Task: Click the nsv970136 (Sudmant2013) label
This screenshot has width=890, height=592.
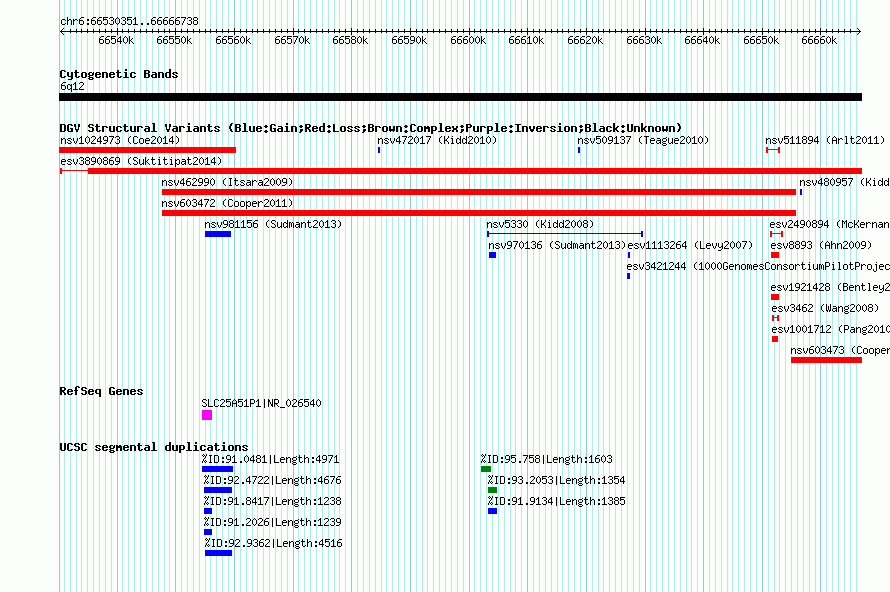Action: pyautogui.click(x=557, y=245)
